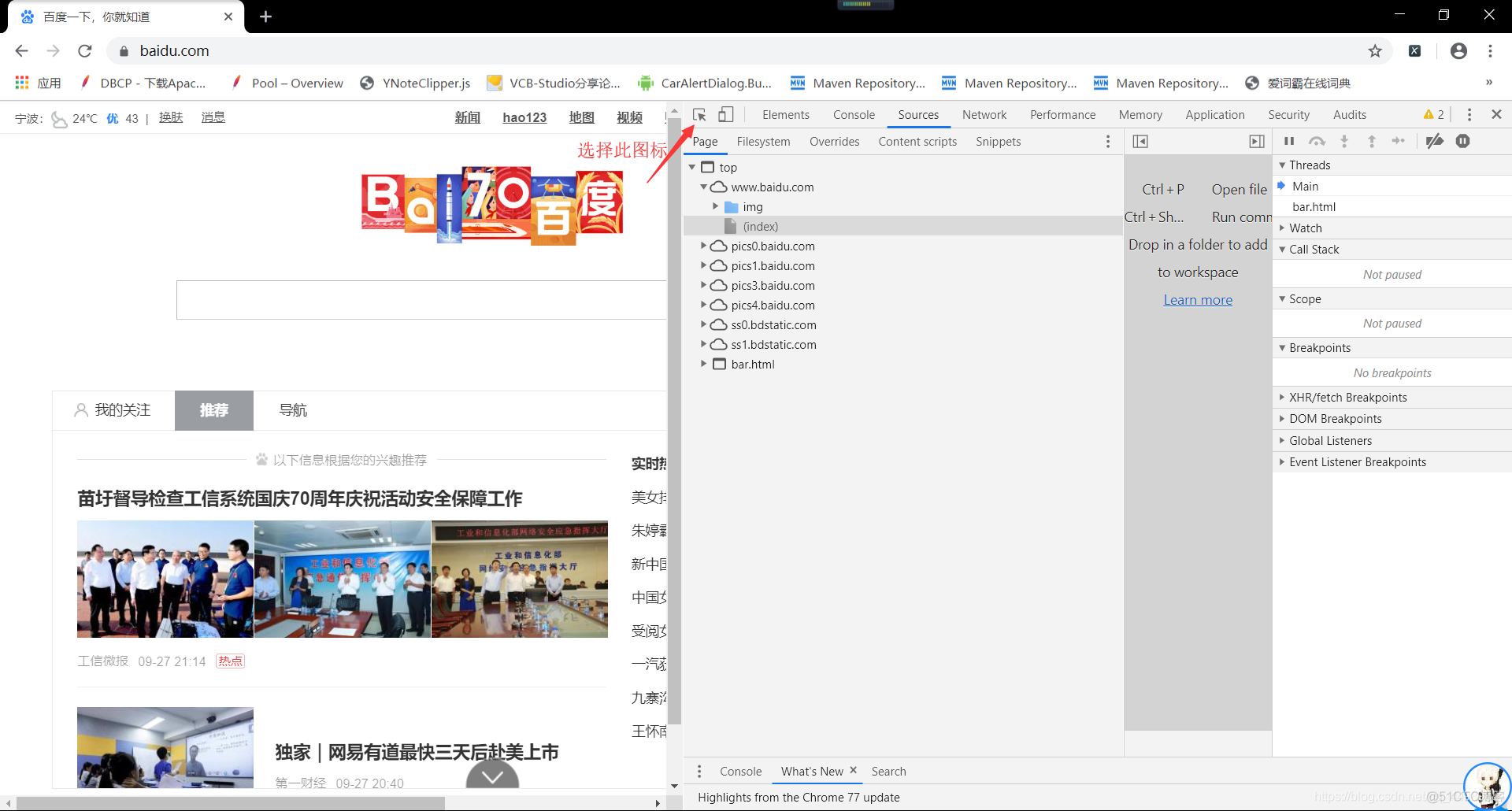Expand pics0.baidu.com node
This screenshot has height=811, width=1512.
click(x=703, y=246)
